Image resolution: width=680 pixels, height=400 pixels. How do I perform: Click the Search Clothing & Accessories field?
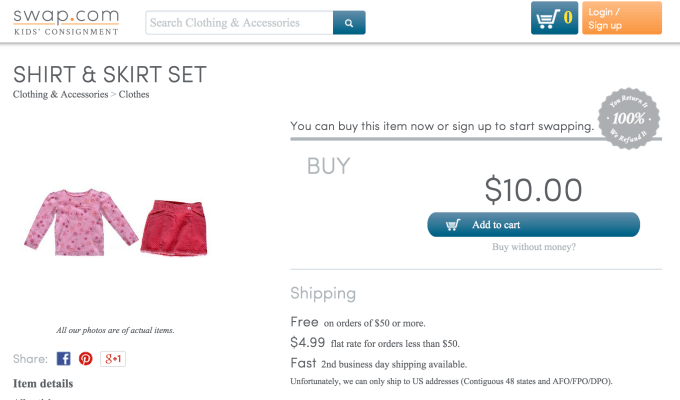(x=239, y=22)
